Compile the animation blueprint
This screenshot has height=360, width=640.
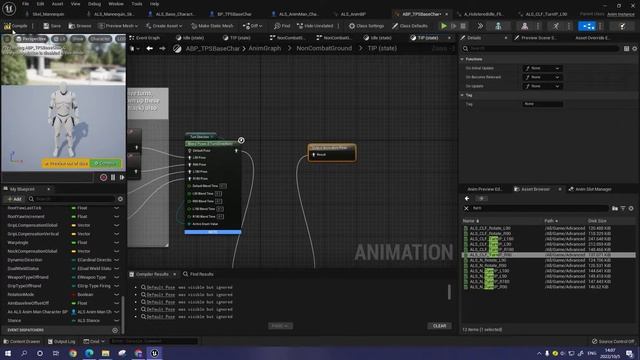click(16, 26)
